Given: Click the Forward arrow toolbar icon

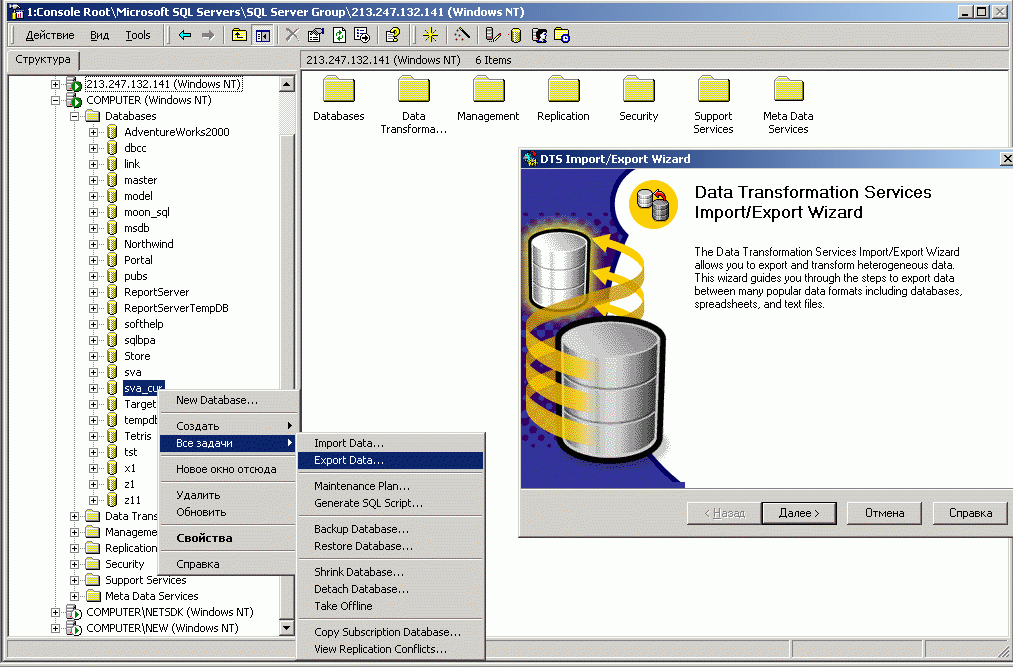Looking at the screenshot, I should pyautogui.click(x=207, y=36).
